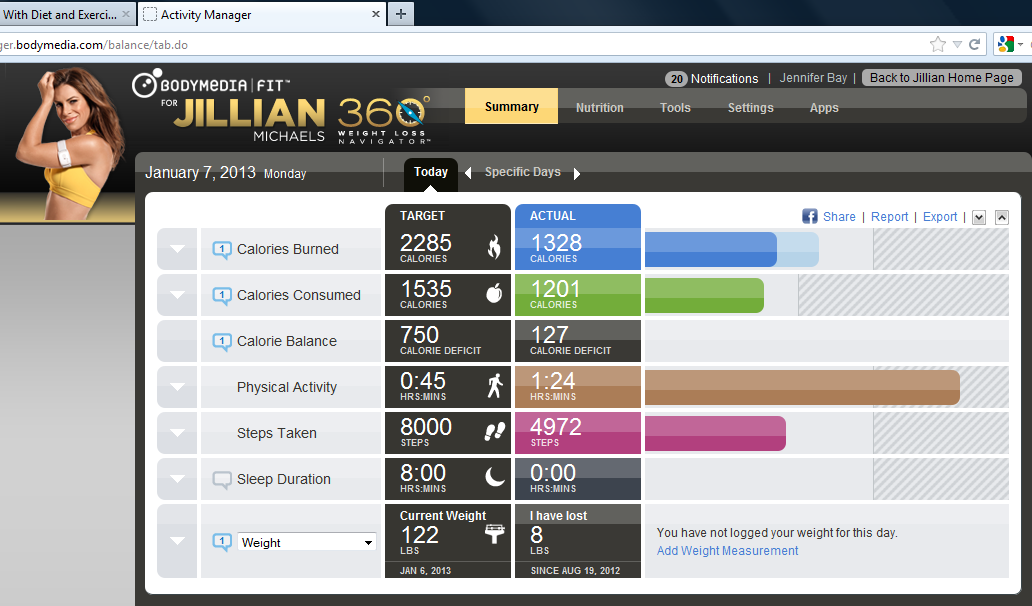Close the Activity Manager browser tab
Viewport: 1032px width, 606px height.
(x=376, y=14)
